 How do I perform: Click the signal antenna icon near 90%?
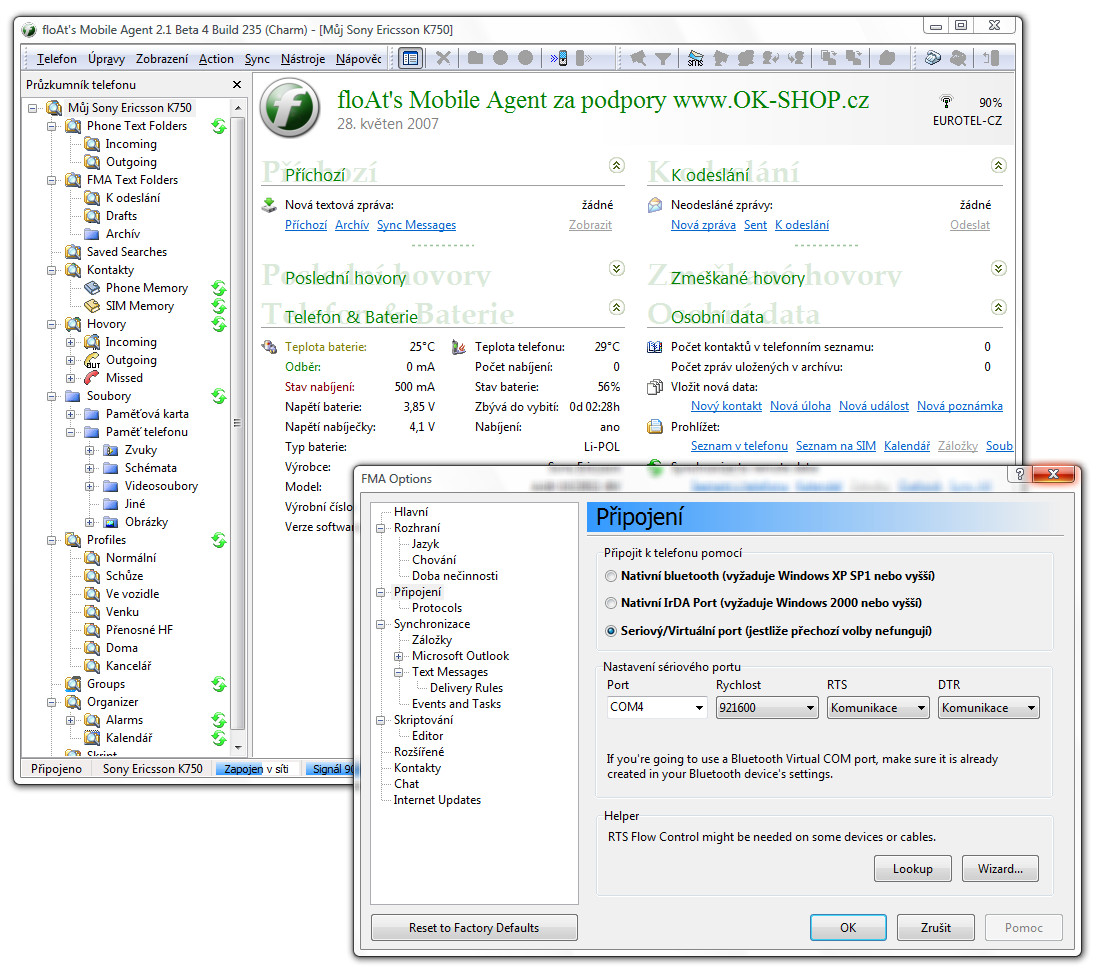coord(946,102)
